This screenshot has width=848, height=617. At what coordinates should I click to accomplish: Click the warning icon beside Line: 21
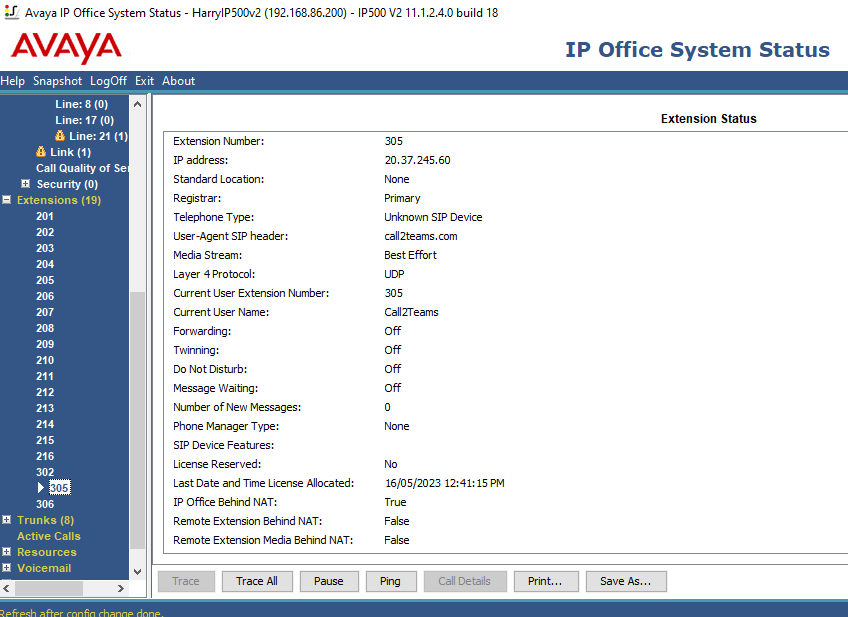(59, 136)
